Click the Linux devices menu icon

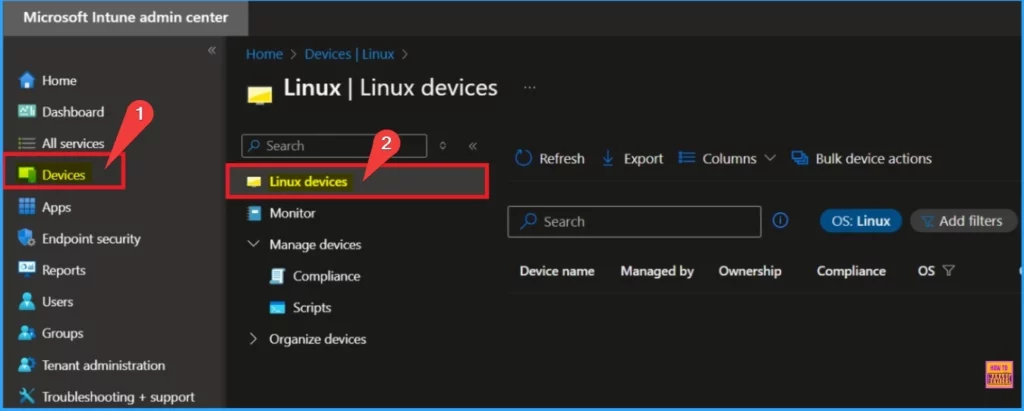pyautogui.click(x=254, y=182)
